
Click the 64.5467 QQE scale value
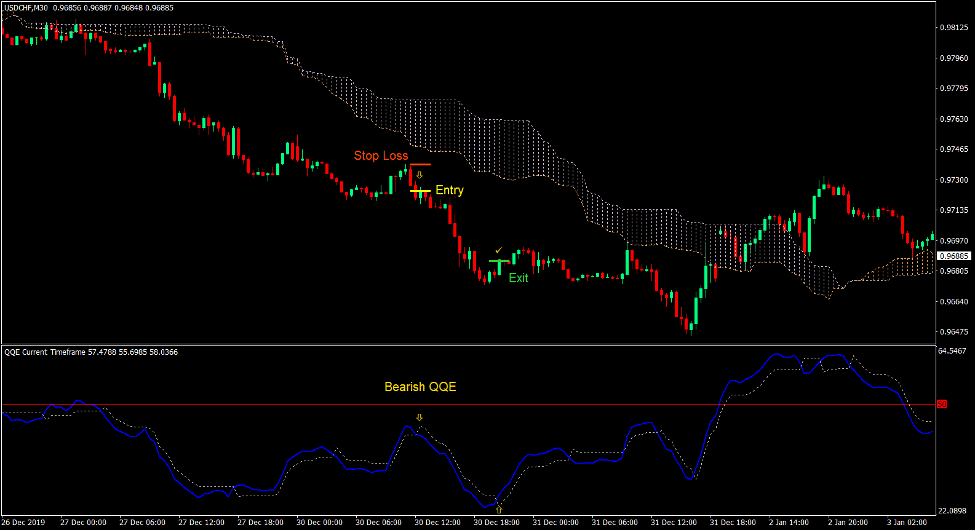952,352
